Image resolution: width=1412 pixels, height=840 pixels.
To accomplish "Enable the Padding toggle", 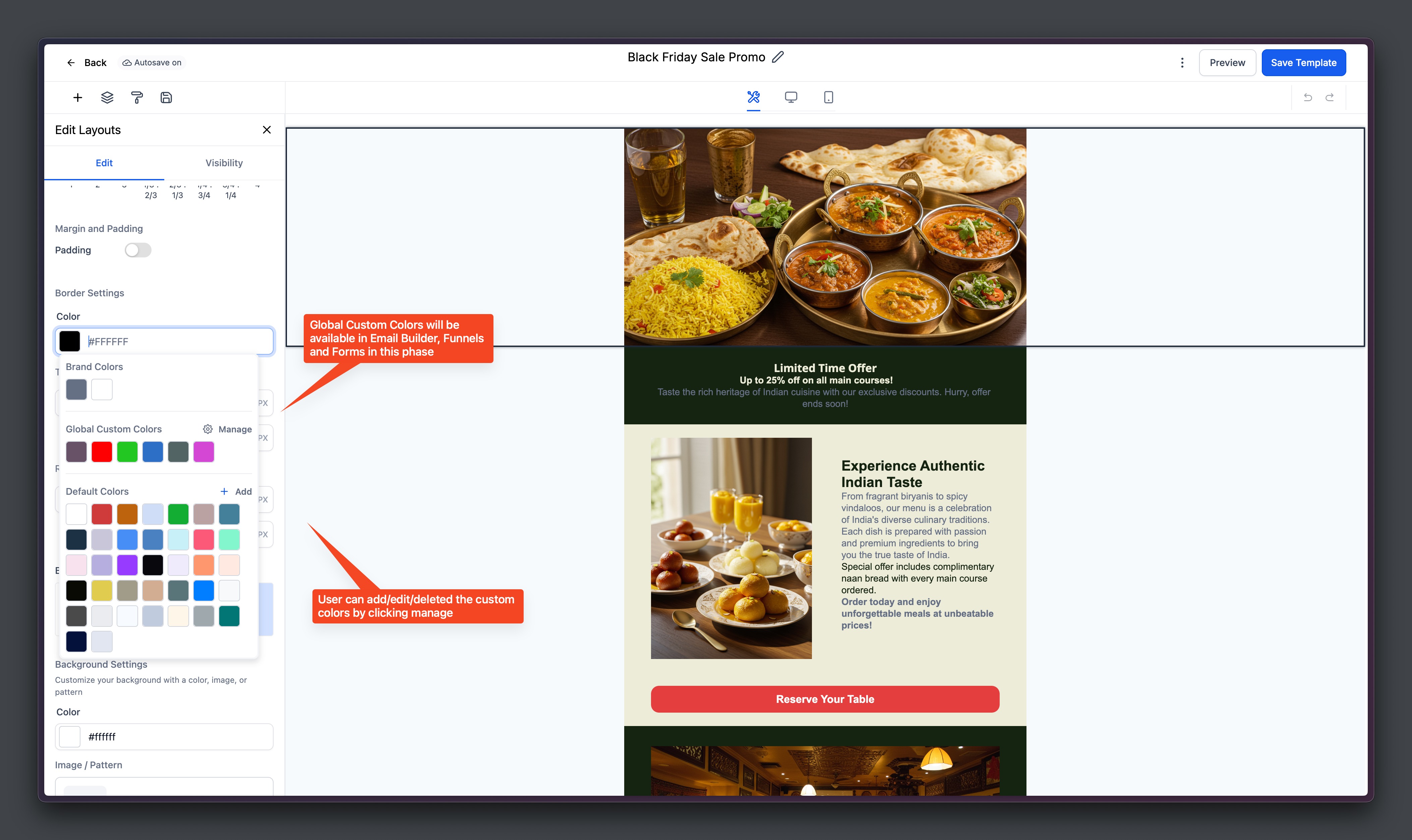I will (137, 250).
